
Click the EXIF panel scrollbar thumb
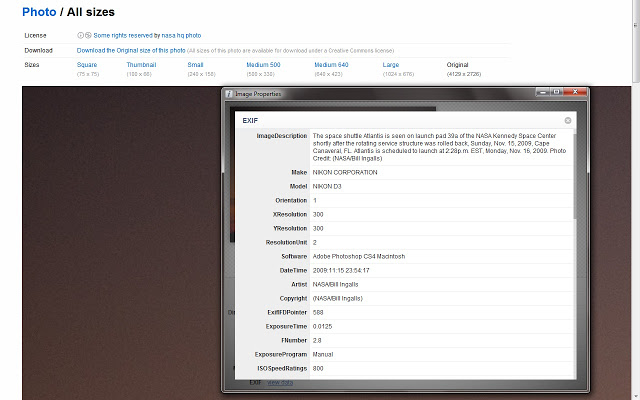tap(575, 176)
